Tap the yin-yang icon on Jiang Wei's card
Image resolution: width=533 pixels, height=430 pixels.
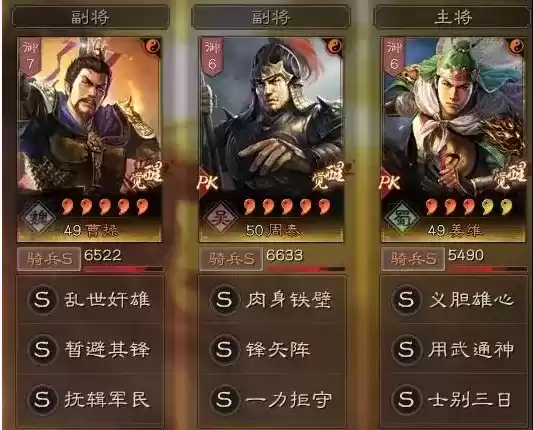(x=516, y=46)
